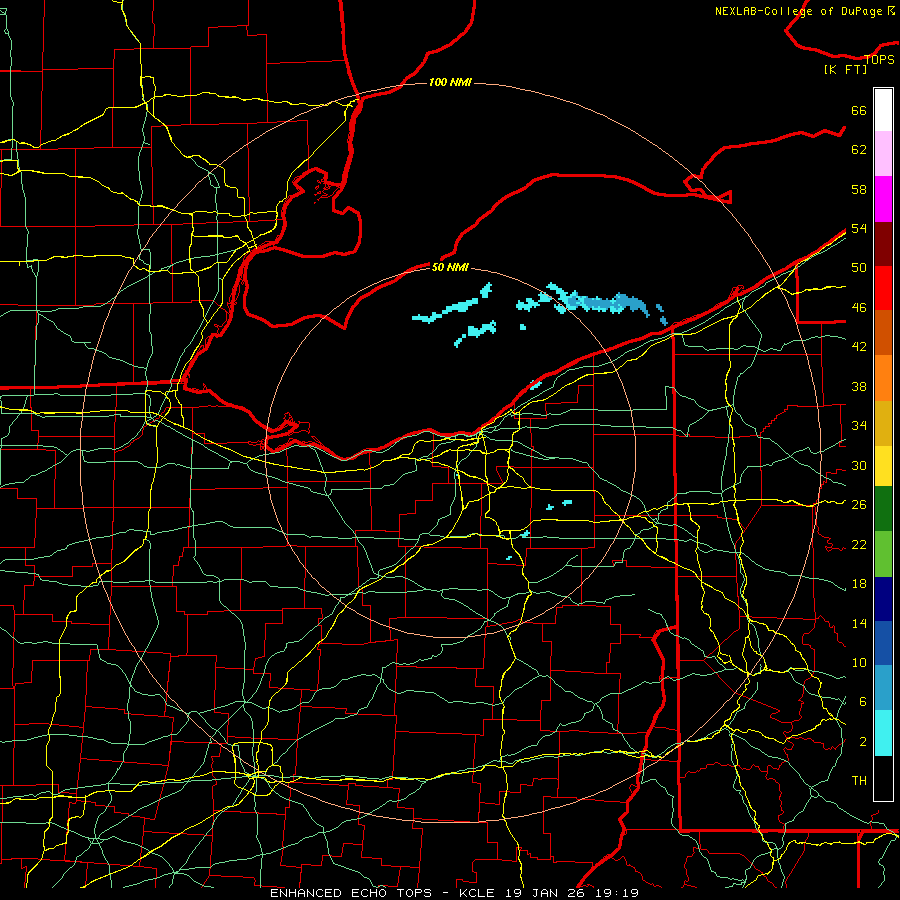Click the 'TH' threshold legend label

[859, 781]
